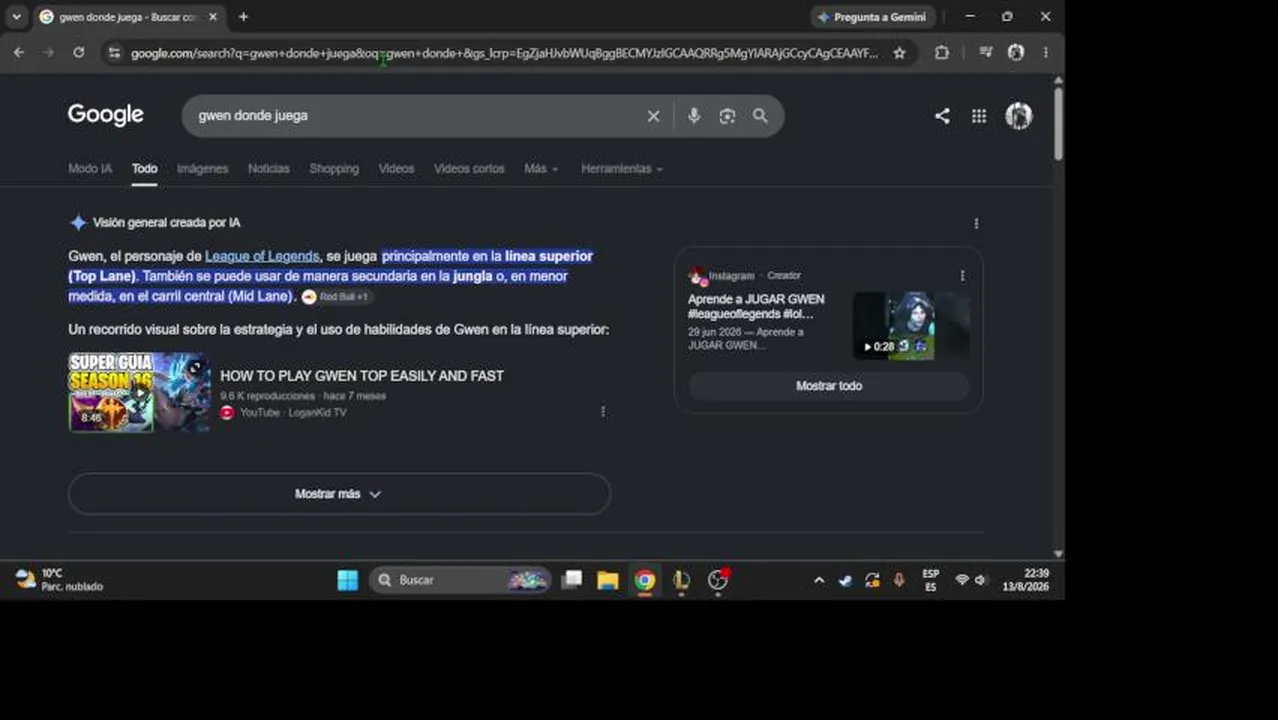Open League of Legends taskbar icon
Viewport: 1278px width, 720px height.
click(x=682, y=580)
